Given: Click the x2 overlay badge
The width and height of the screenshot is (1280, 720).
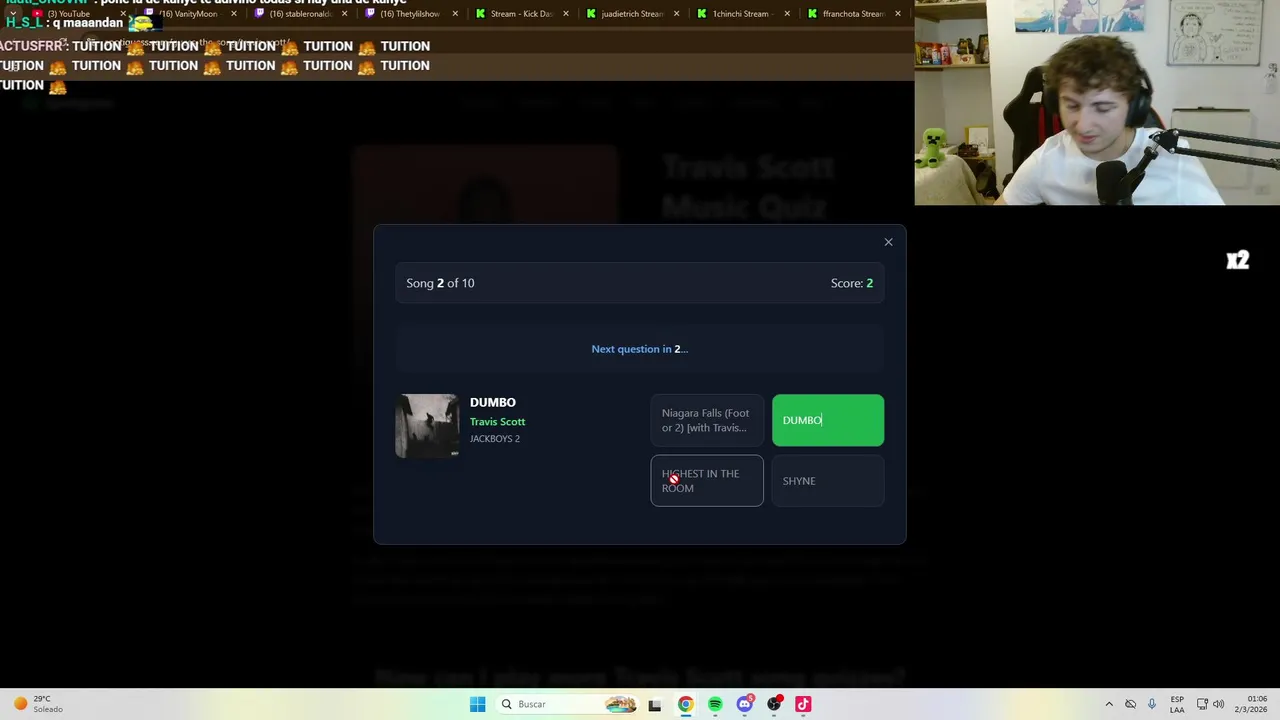Looking at the screenshot, I should point(1238,260).
